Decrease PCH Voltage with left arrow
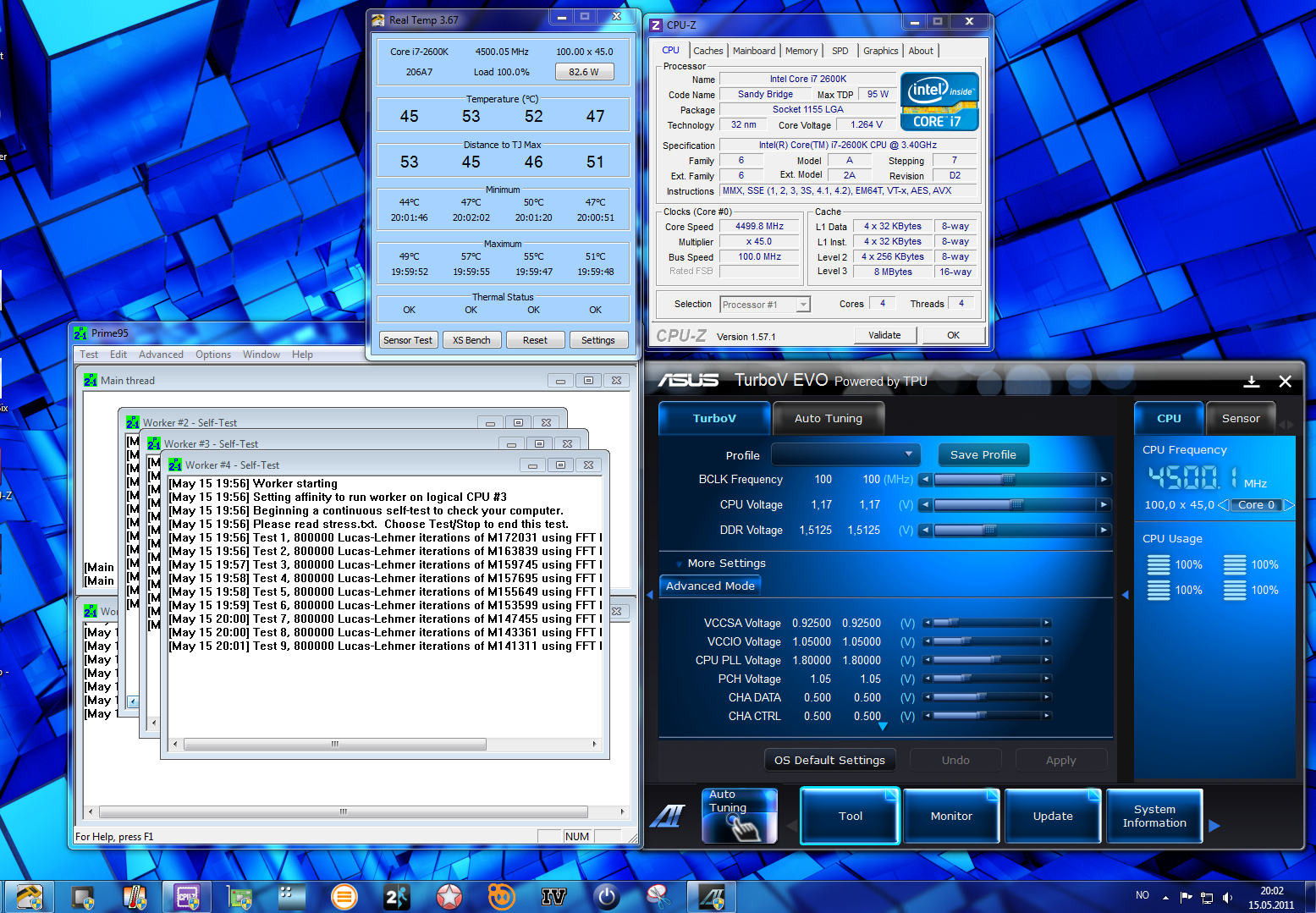Screen dimensions: 1316x913 927,679
